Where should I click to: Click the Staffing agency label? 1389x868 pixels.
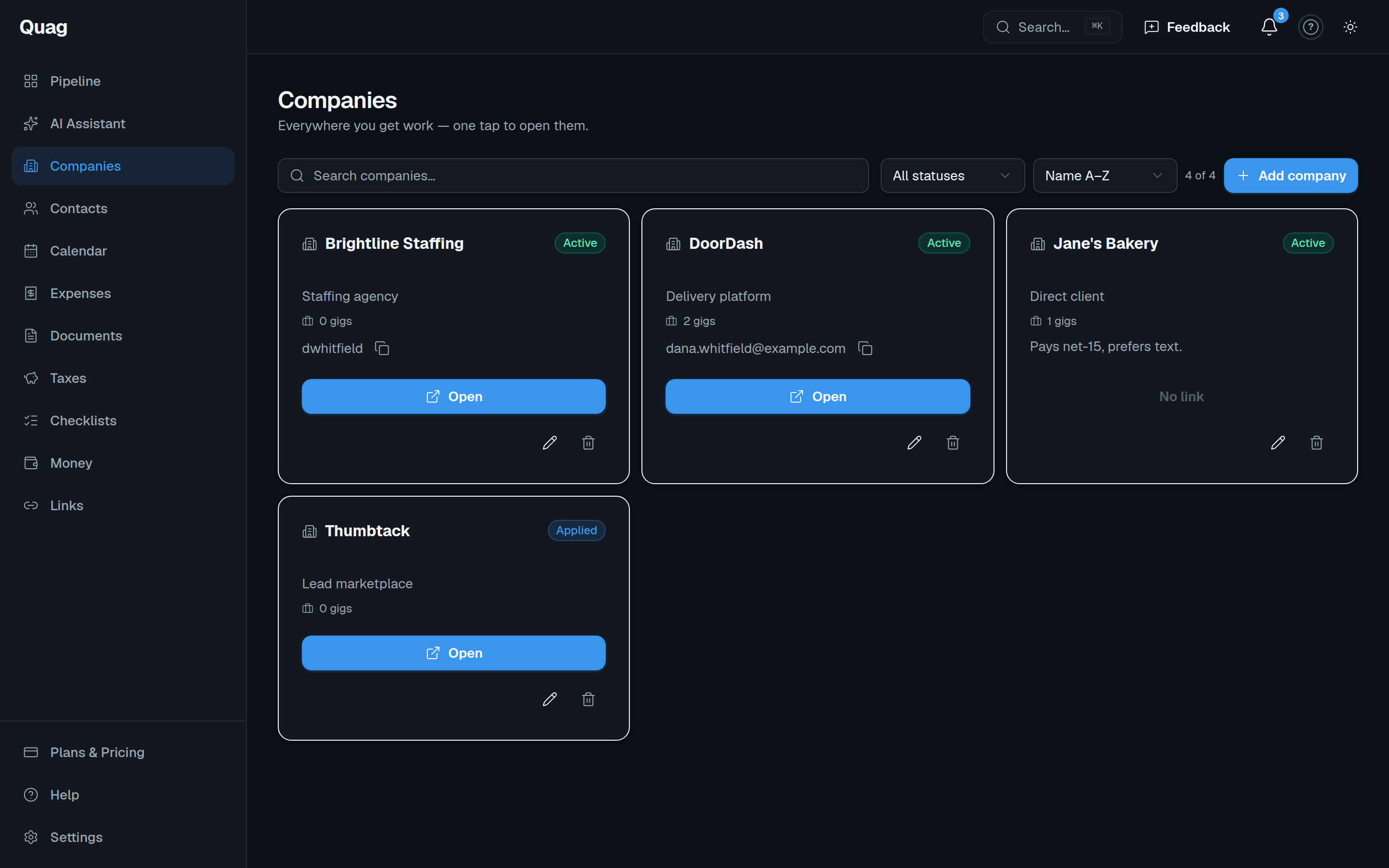350,296
